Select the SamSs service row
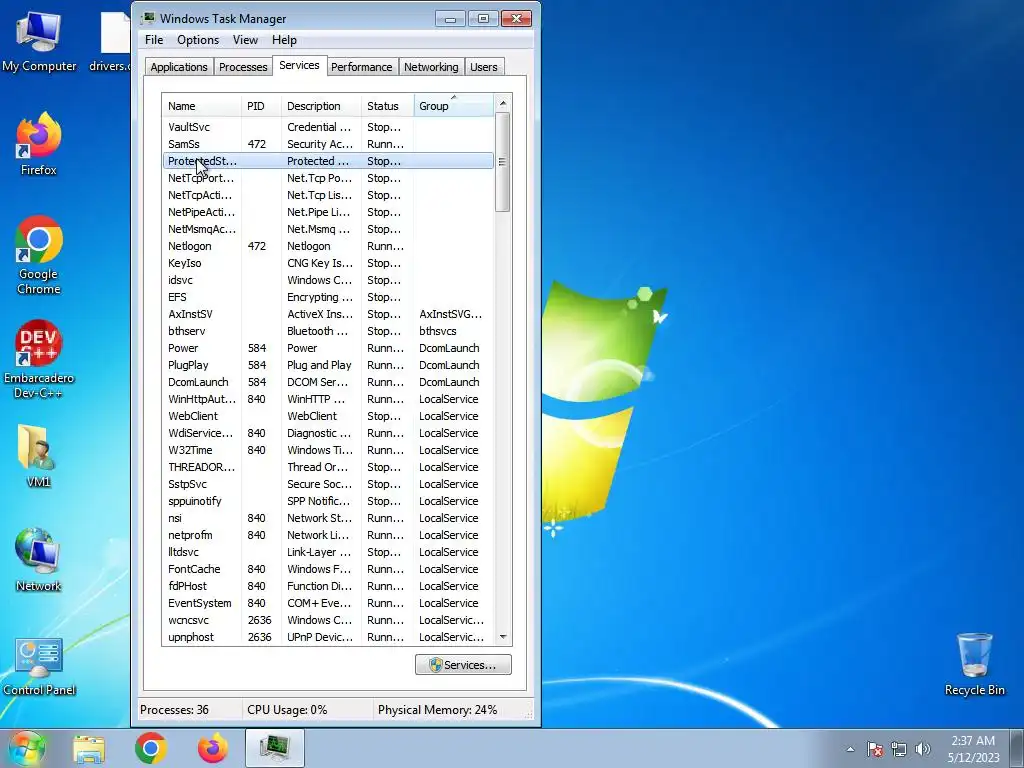Image resolution: width=1024 pixels, height=768 pixels. [x=328, y=144]
